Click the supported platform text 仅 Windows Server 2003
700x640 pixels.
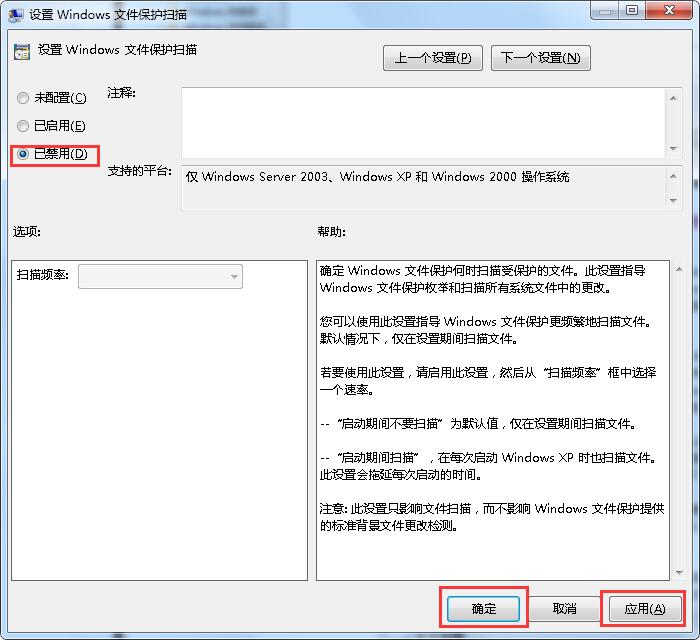[x=378, y=177]
